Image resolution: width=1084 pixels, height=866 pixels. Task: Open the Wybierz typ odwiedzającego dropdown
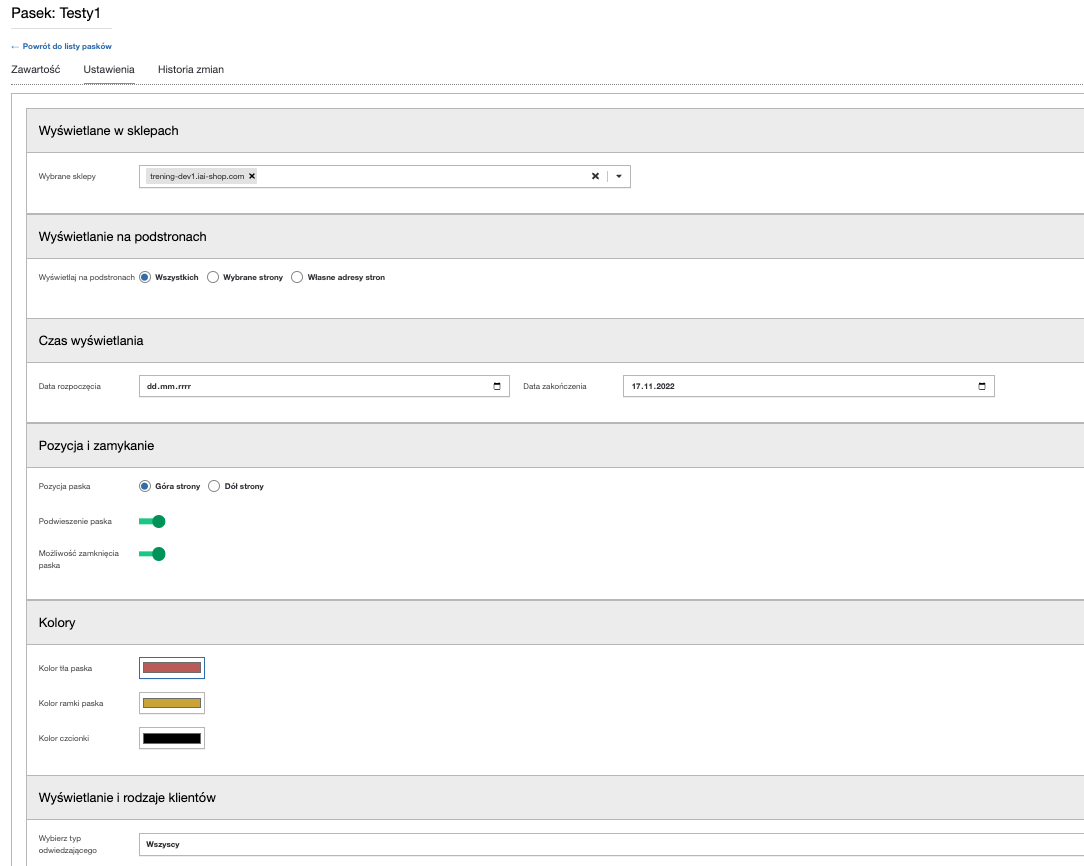(611, 845)
